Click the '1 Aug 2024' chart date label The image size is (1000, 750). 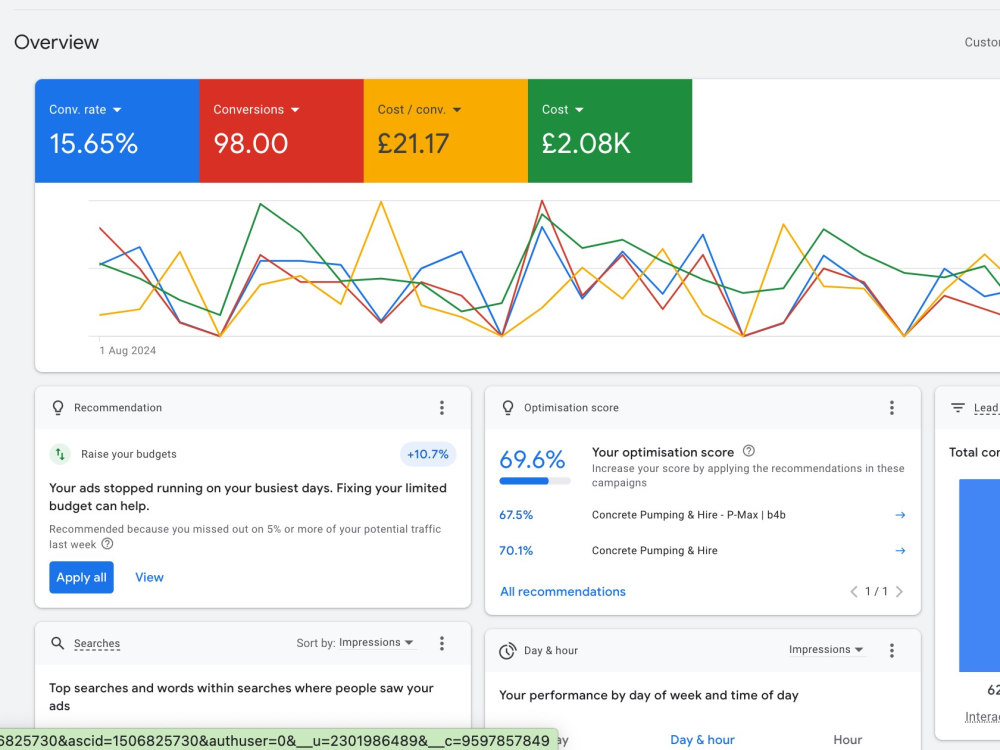click(128, 350)
